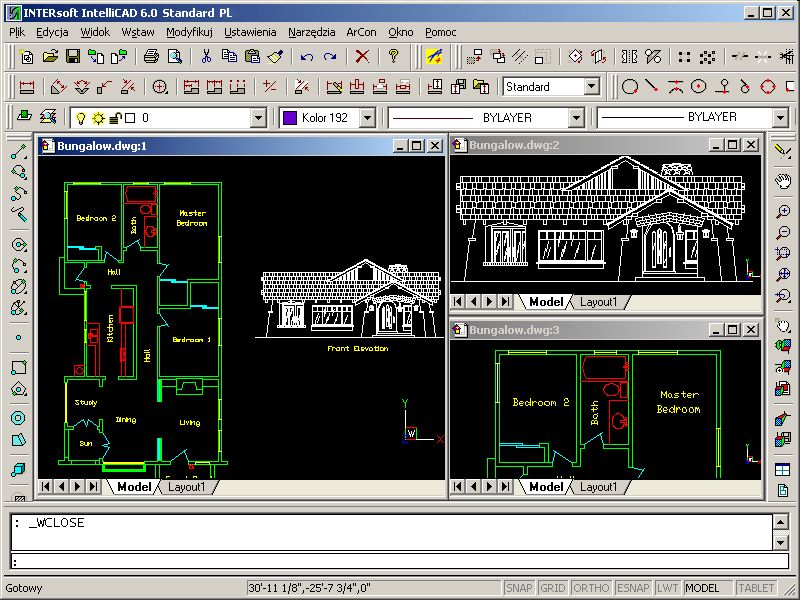The image size is (800, 600).
Task: Switch to Layout1 tab in Bungalow.dwg:1
Action: [x=186, y=487]
